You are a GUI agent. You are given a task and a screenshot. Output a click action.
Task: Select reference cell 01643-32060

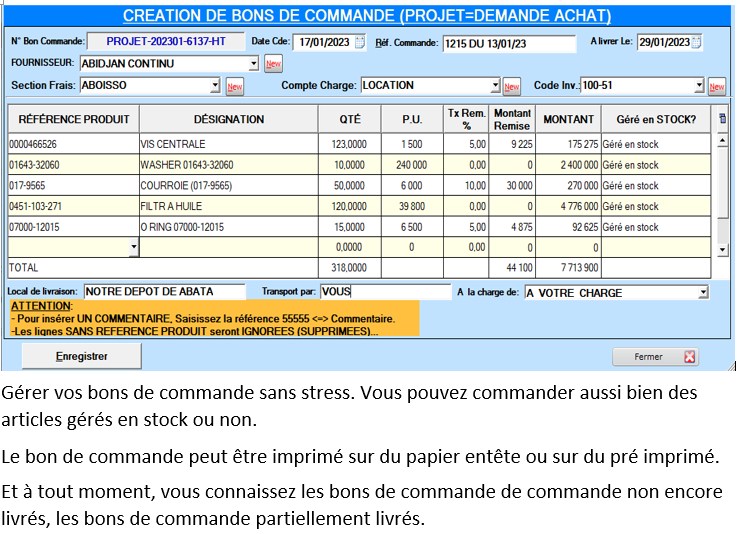click(x=74, y=165)
